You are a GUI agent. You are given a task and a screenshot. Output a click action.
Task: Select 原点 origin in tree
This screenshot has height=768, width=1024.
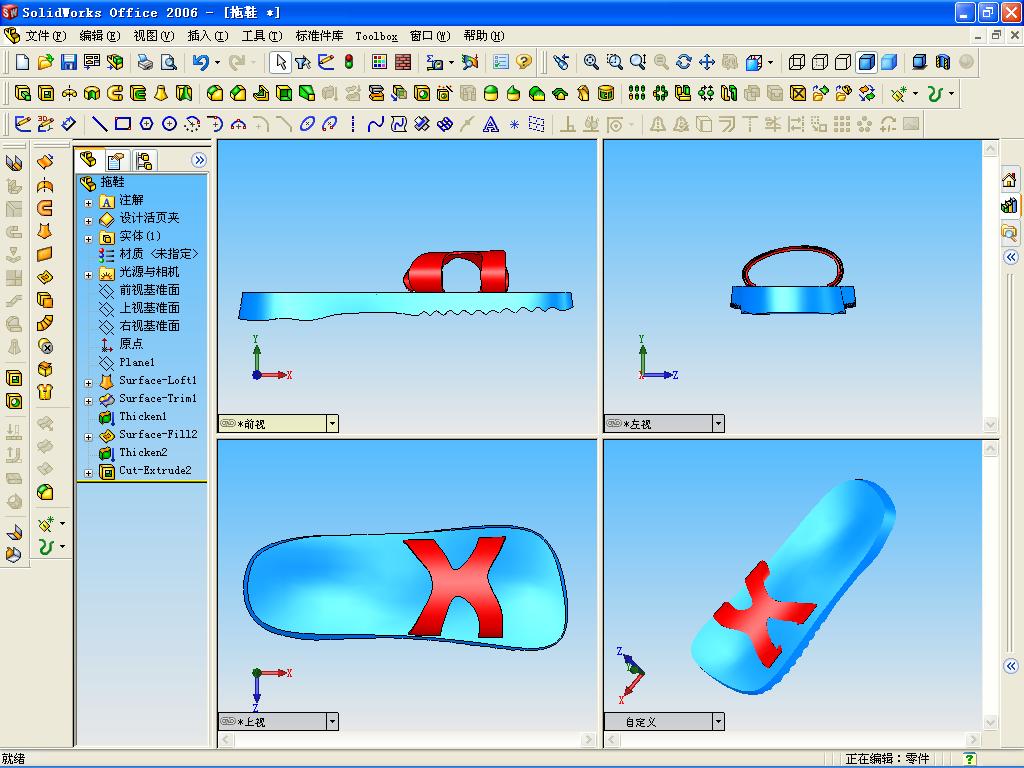[x=131, y=344]
